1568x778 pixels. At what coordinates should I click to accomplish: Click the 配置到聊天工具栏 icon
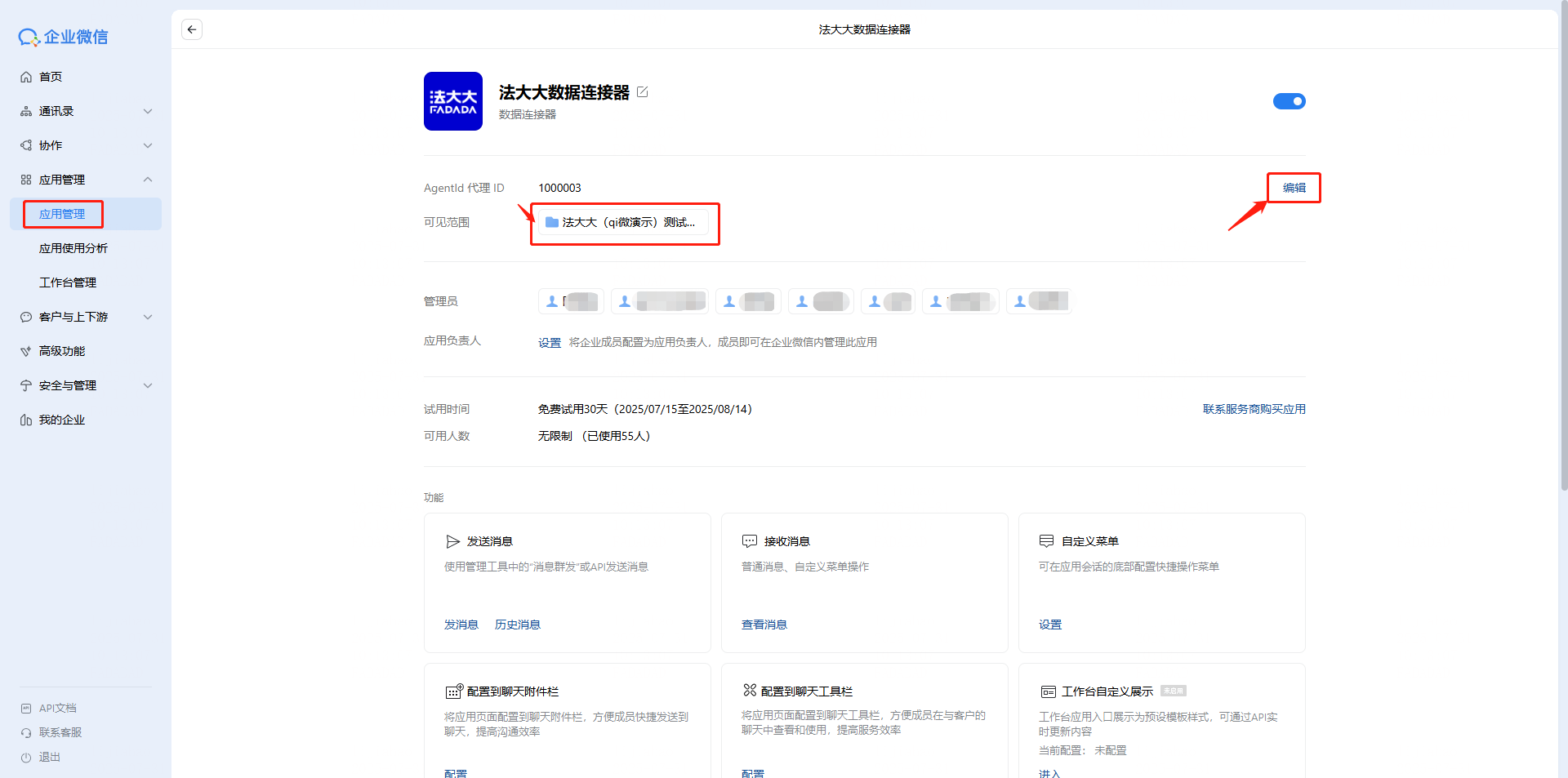750,691
